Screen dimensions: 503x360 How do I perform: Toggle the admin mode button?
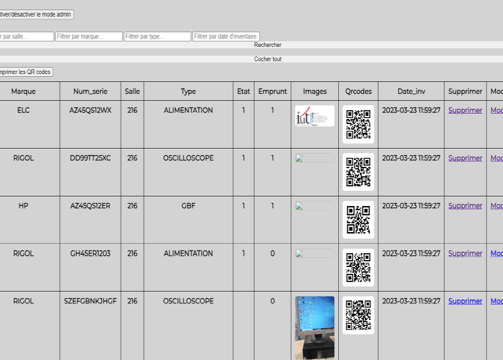[36, 14]
